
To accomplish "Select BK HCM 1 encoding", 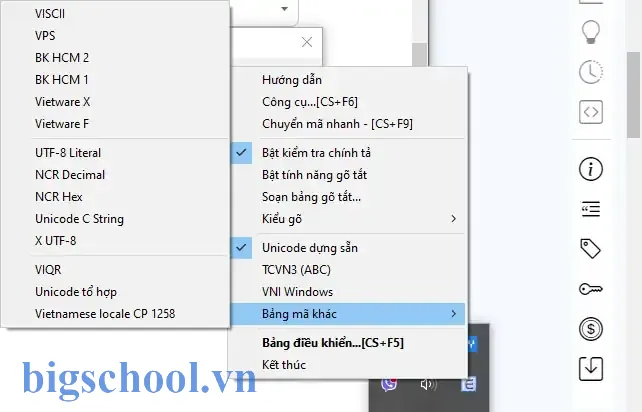I will [x=115, y=79].
